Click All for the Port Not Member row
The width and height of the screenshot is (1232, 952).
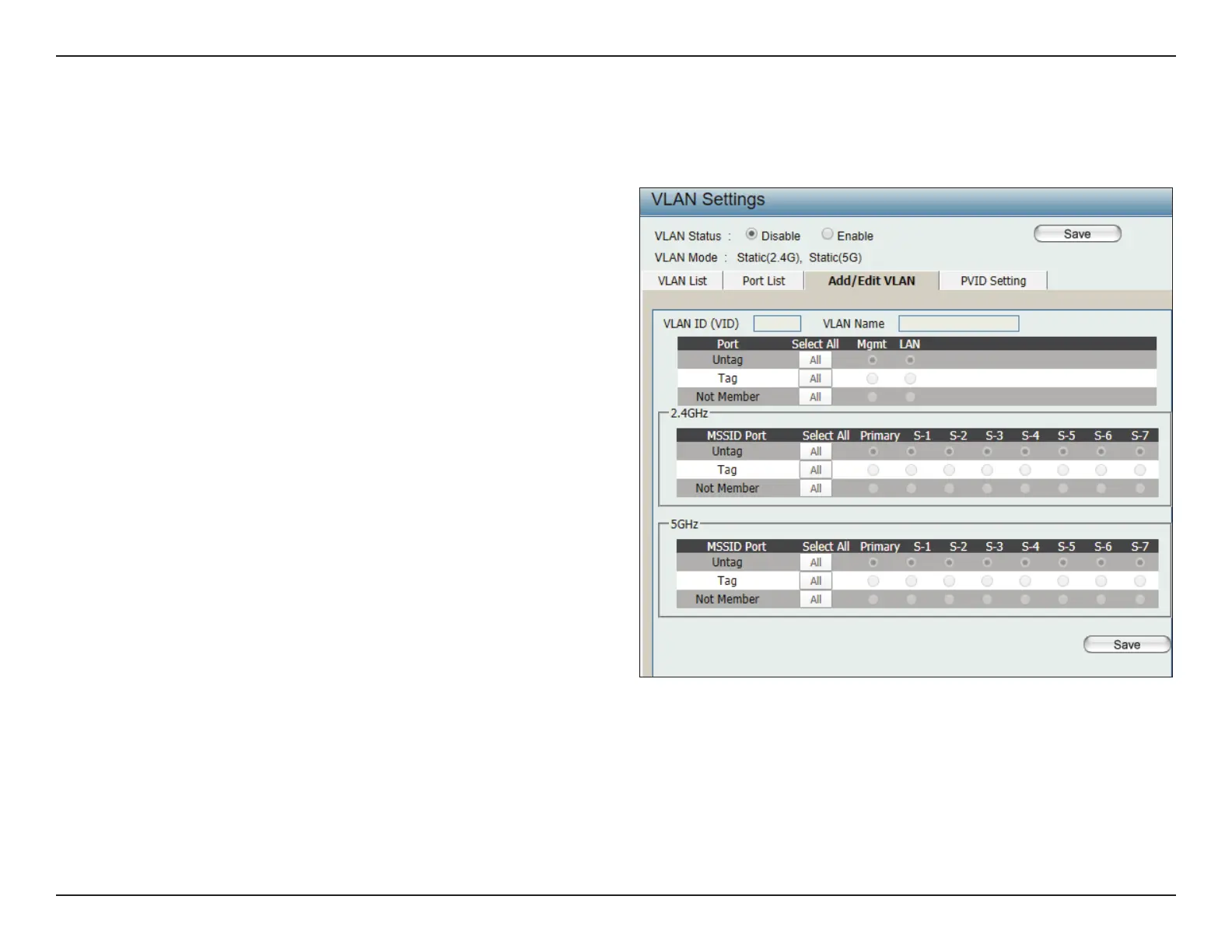pyautogui.click(x=815, y=397)
